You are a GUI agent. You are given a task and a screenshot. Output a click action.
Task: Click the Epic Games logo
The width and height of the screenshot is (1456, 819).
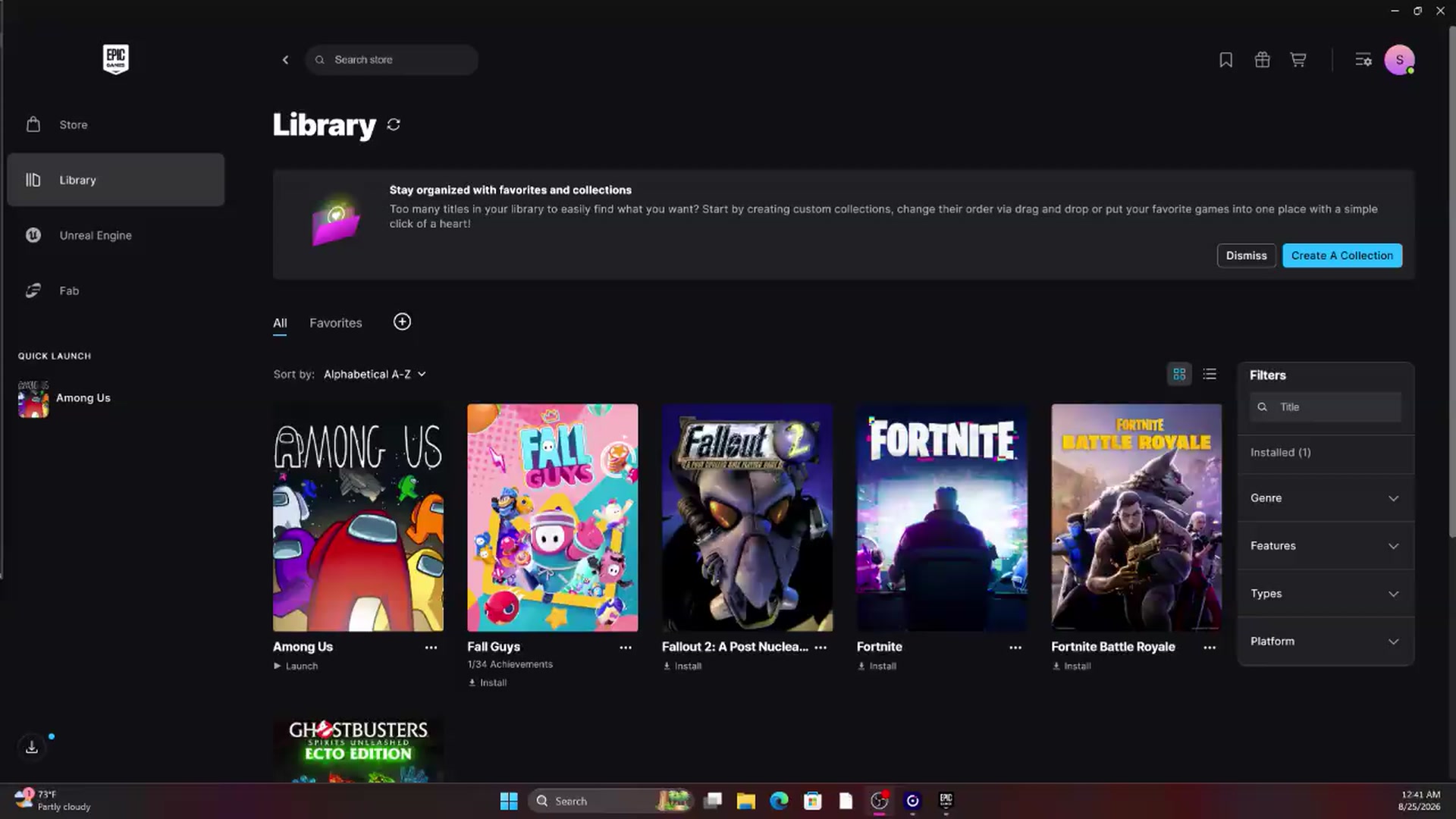point(115,59)
